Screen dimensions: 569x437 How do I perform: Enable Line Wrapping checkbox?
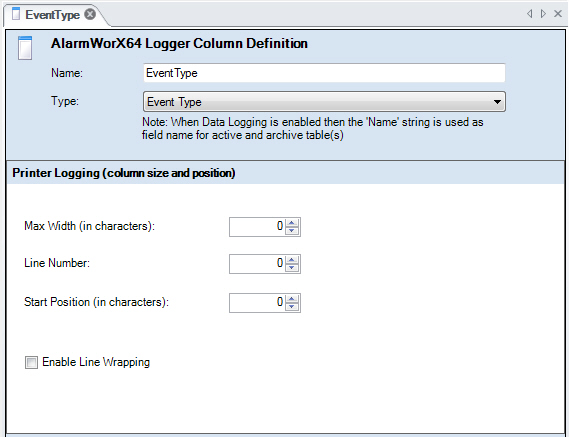tap(31, 362)
